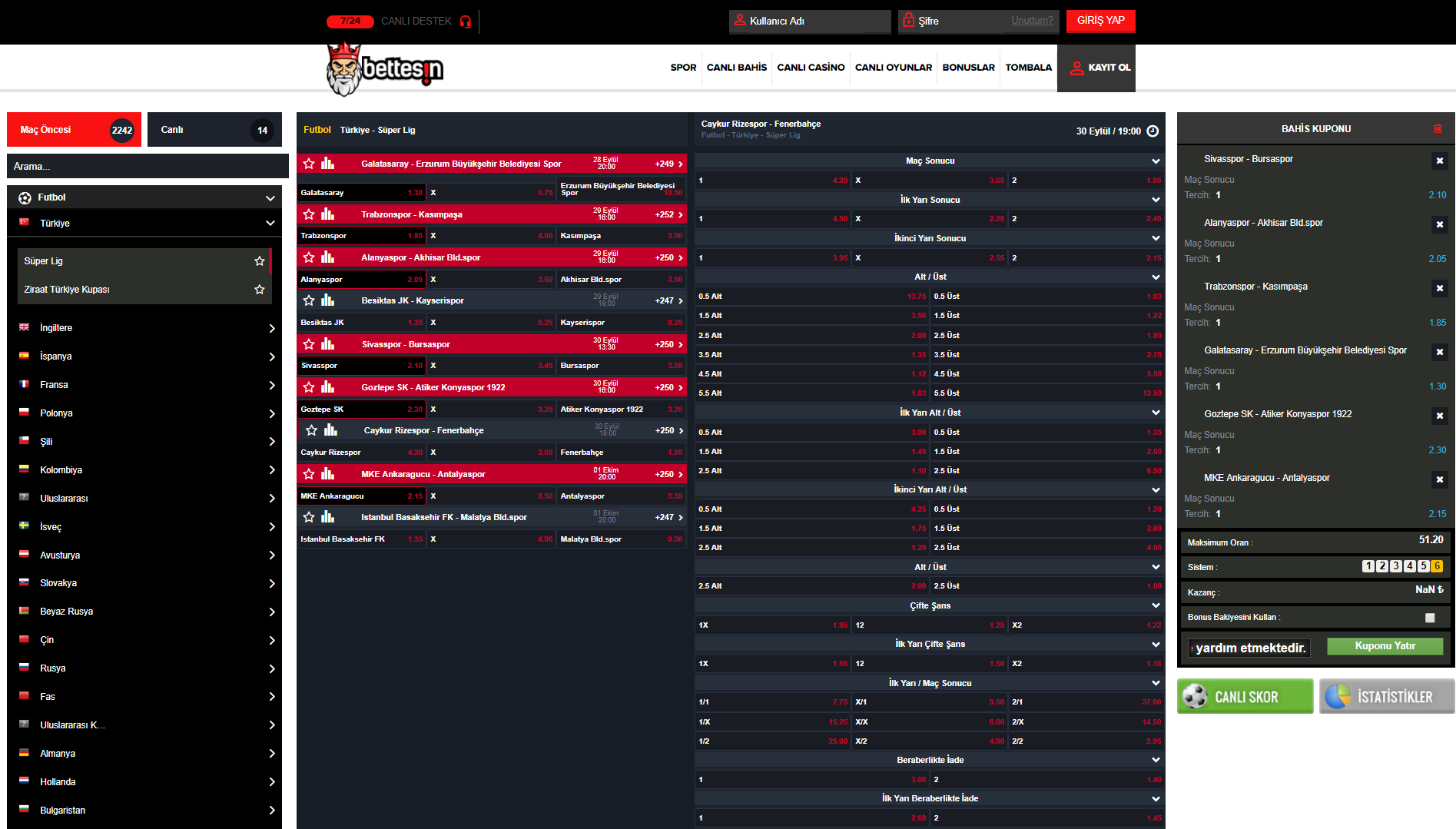Expand the İngiltere country list
The width and height of the screenshot is (1456, 829).
(x=271, y=328)
